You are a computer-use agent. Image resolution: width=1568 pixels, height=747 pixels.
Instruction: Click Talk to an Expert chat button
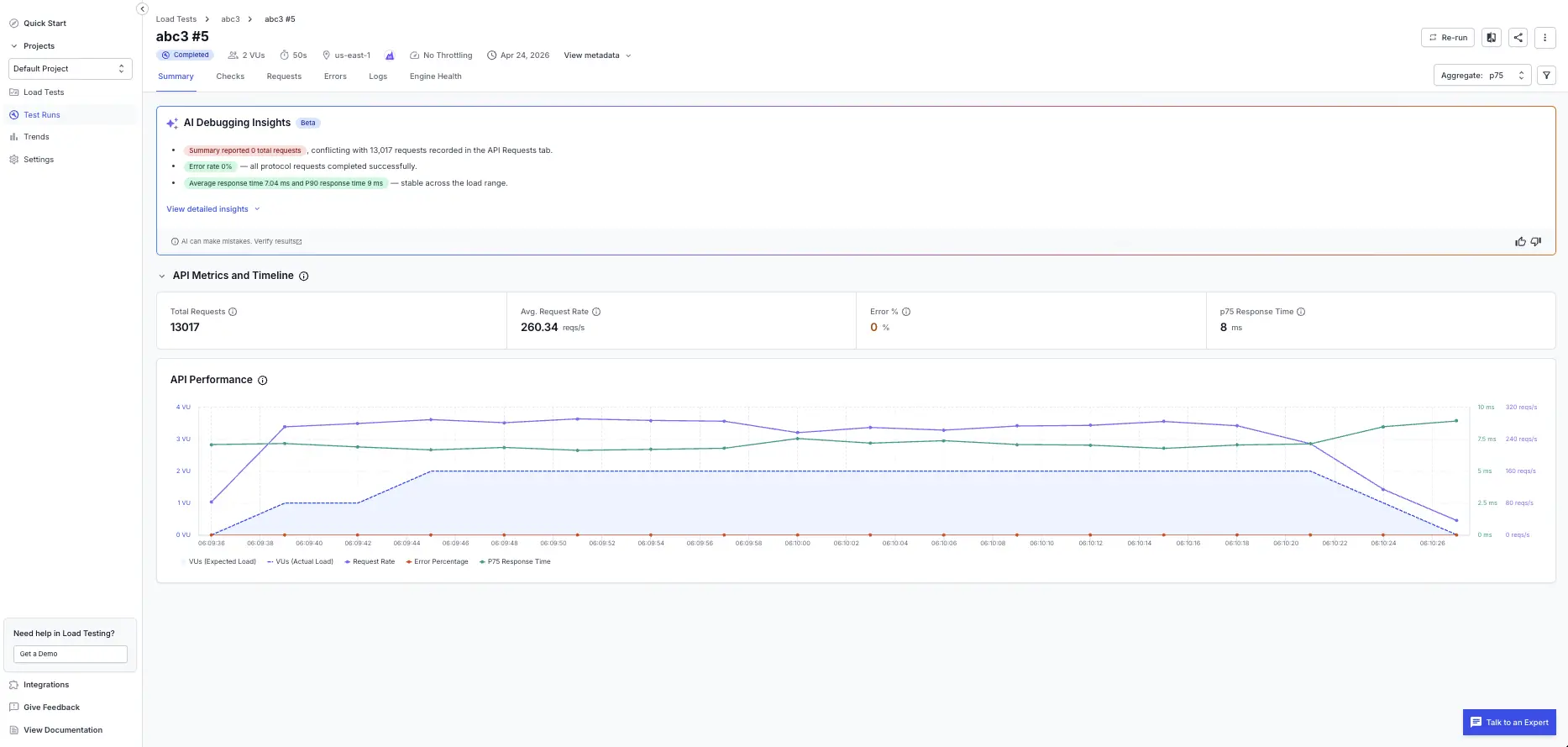pyautogui.click(x=1509, y=723)
